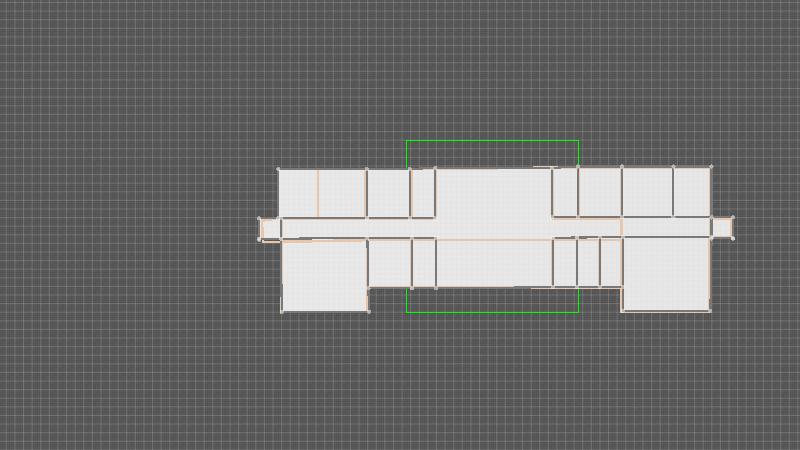Select the small right end stub room
Image resolution: width=800 pixels, height=450 pixels.
[x=722, y=228]
